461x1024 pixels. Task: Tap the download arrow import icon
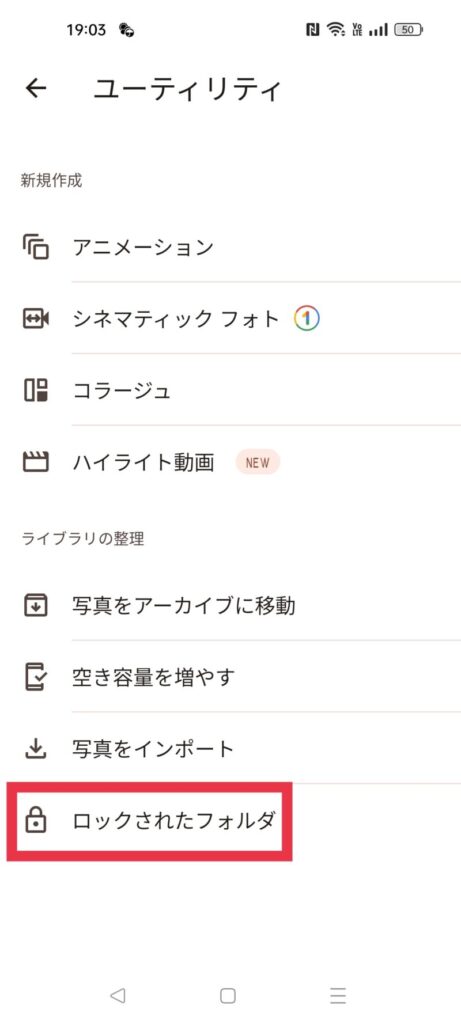pos(36,749)
